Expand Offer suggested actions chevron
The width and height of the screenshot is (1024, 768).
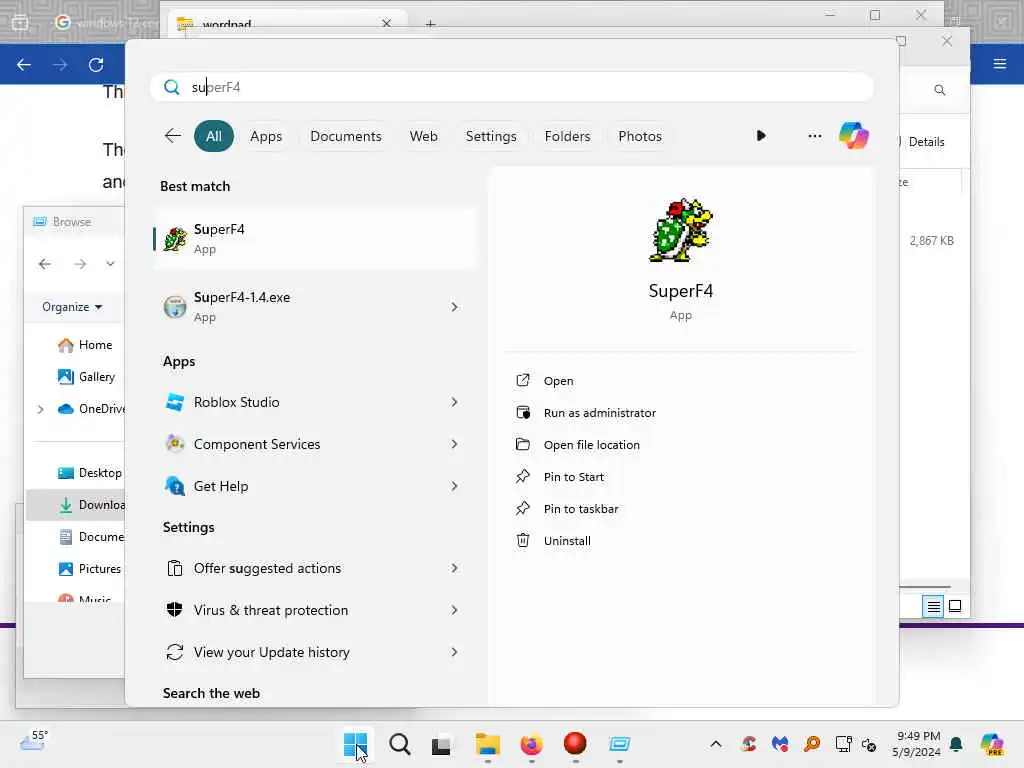point(455,568)
